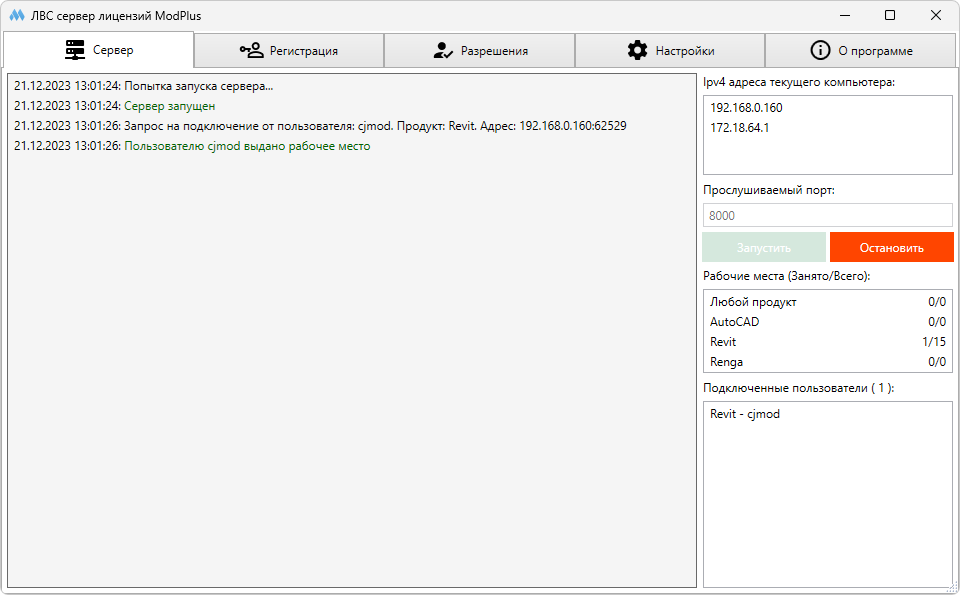Select the Renga workplaces row

pyautogui.click(x=827, y=362)
